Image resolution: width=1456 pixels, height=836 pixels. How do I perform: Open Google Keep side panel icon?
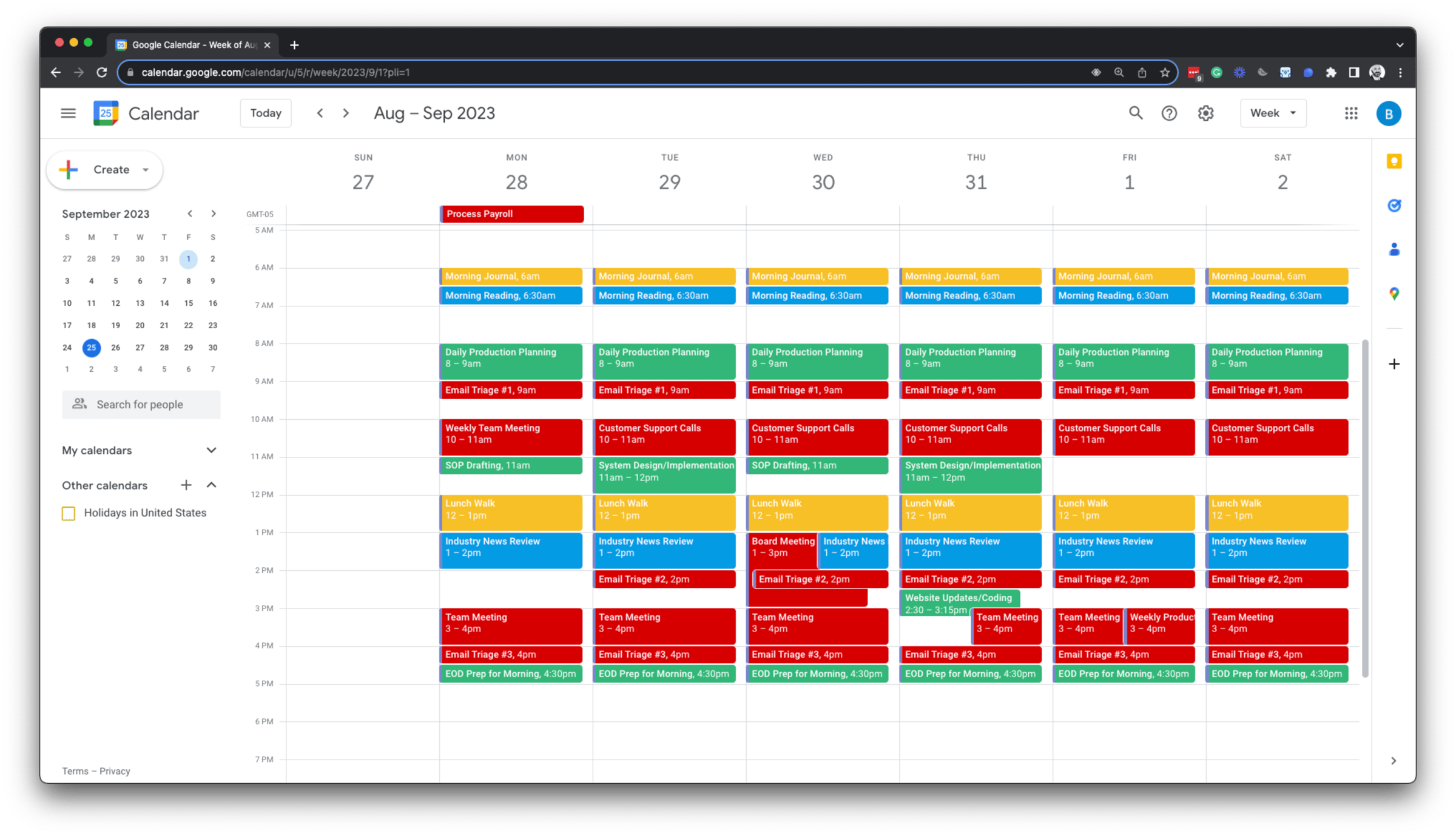[1394, 161]
